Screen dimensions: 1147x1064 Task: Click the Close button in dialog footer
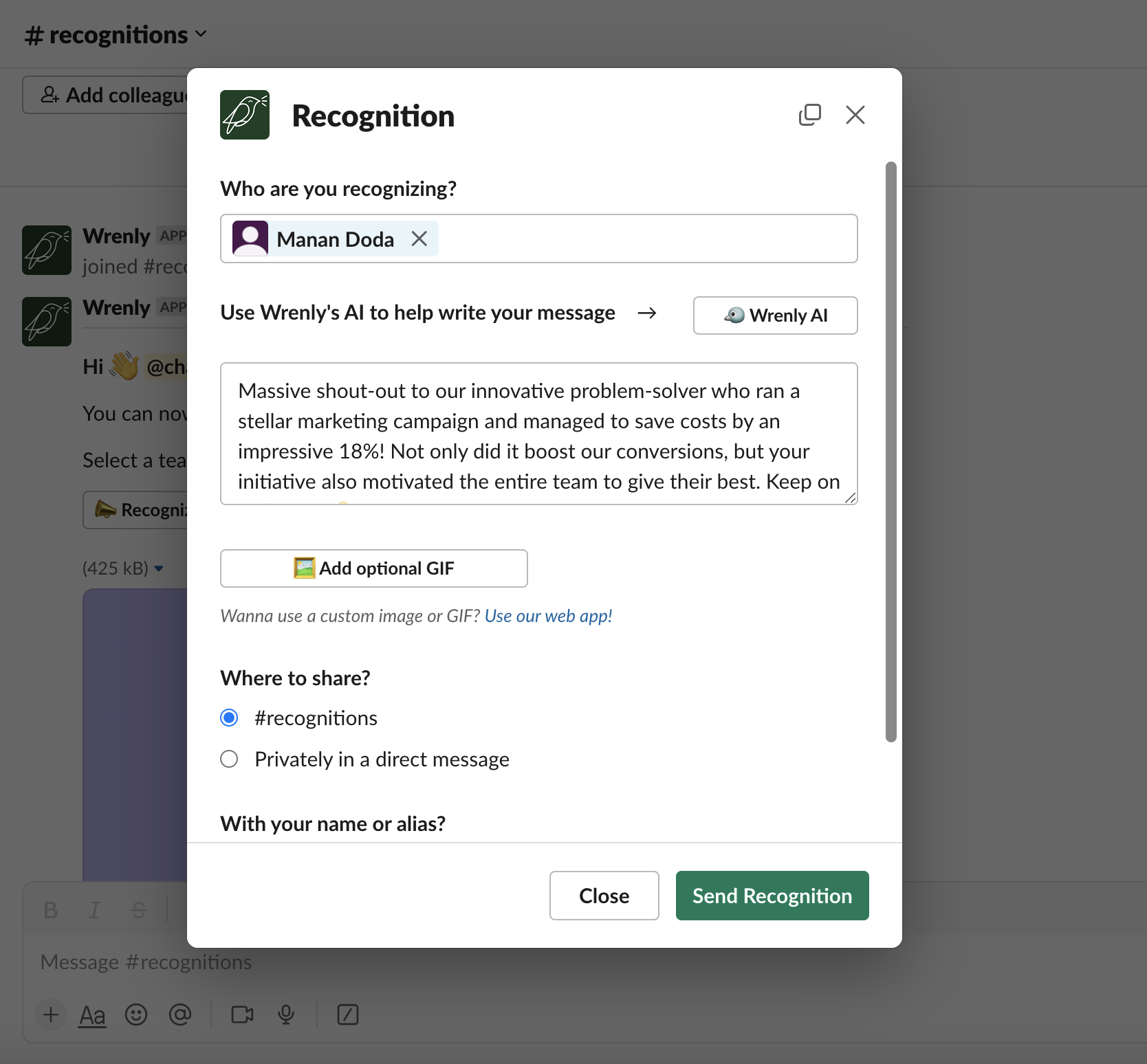coord(604,896)
